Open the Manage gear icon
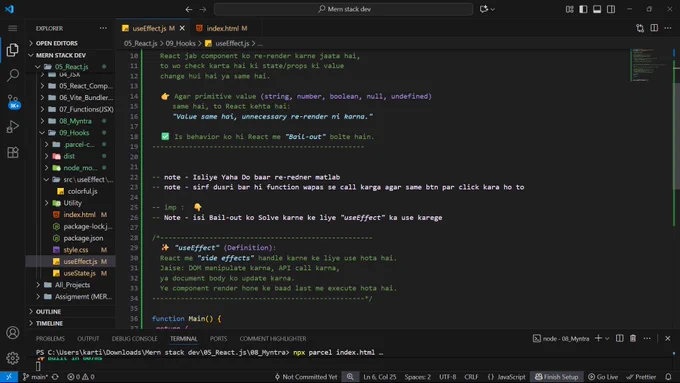This screenshot has width=680, height=383. [x=13, y=358]
